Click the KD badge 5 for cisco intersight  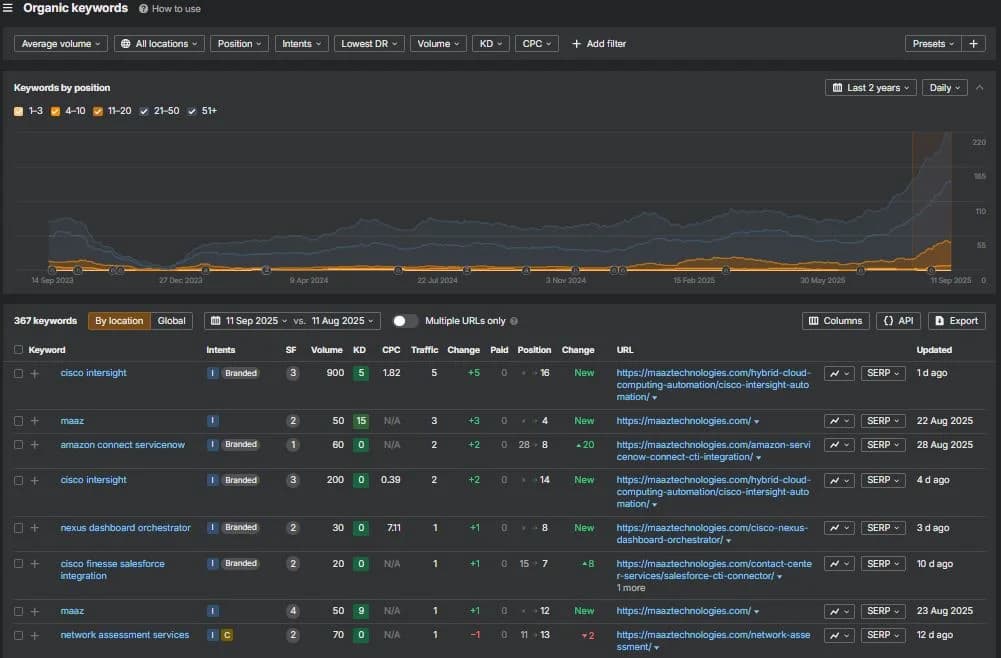click(x=361, y=373)
